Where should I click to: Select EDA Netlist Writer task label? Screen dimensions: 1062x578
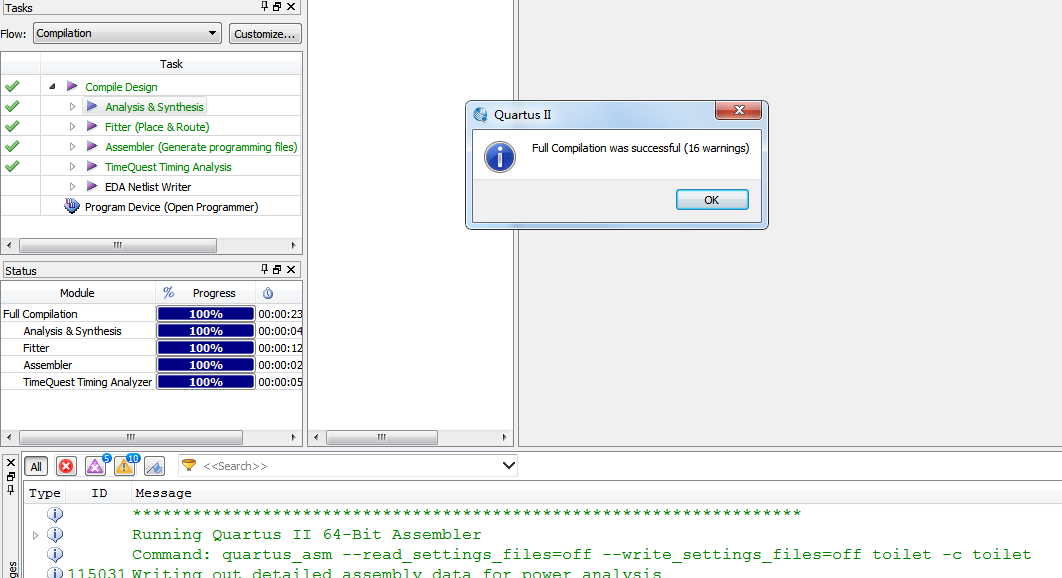pyautogui.click(x=148, y=187)
